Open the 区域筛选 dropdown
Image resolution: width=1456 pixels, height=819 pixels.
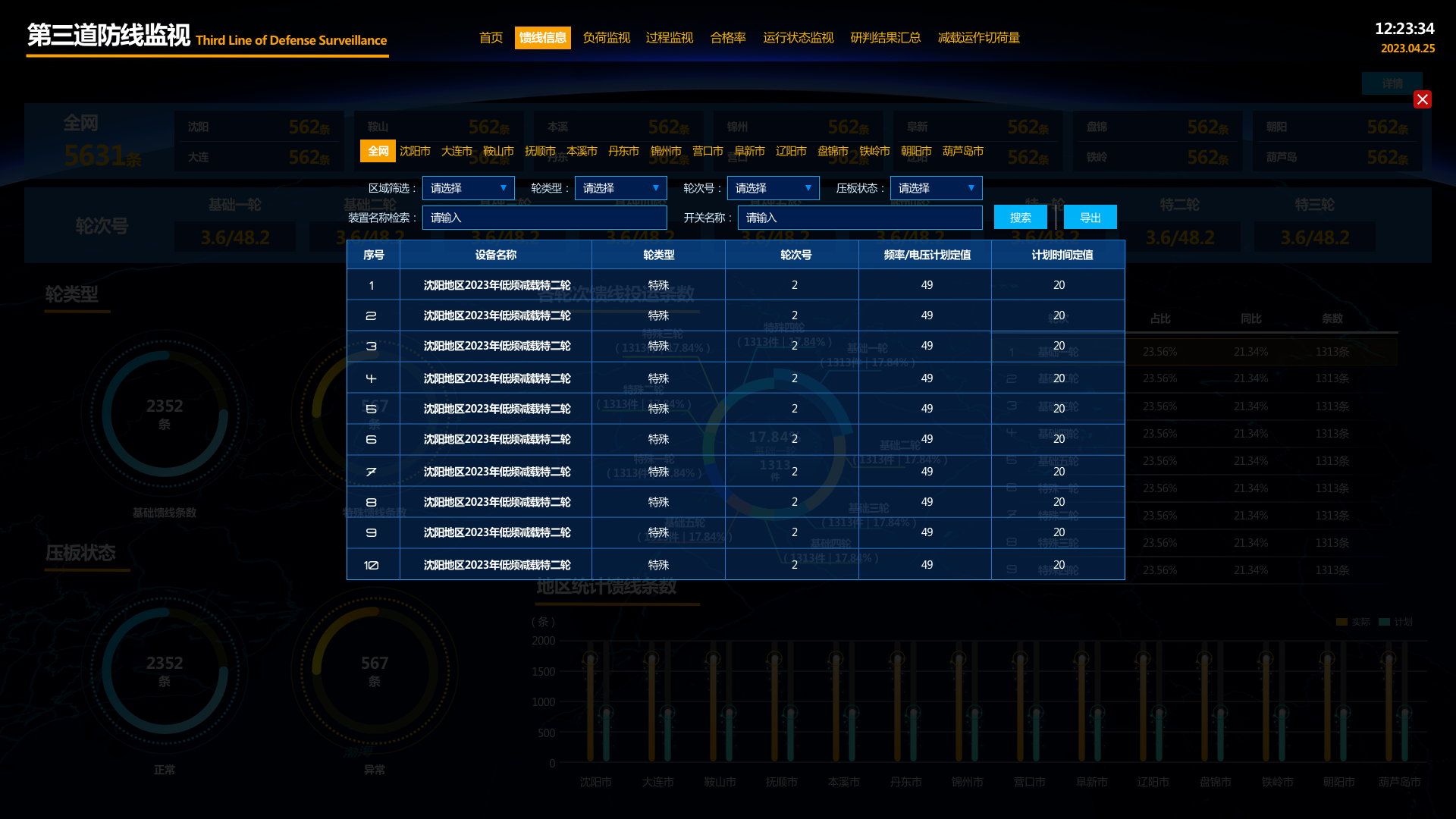[468, 188]
